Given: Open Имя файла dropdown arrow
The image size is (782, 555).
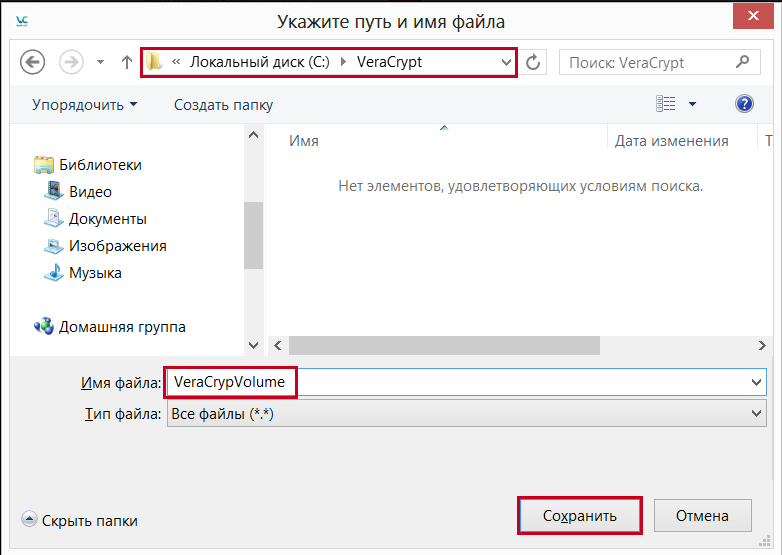Looking at the screenshot, I should coord(756,382).
